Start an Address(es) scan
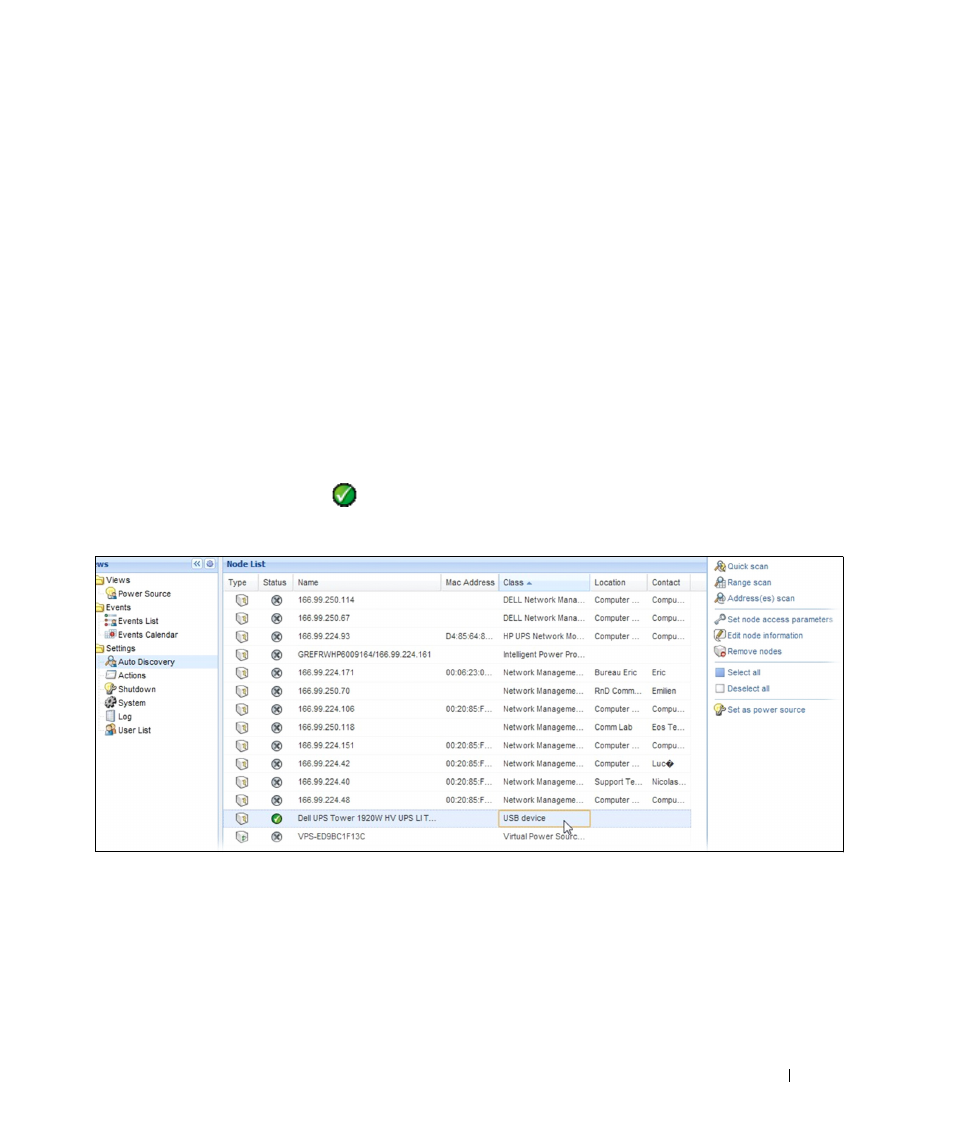Image resolution: width=954 pixels, height=1145 pixels. pos(760,599)
